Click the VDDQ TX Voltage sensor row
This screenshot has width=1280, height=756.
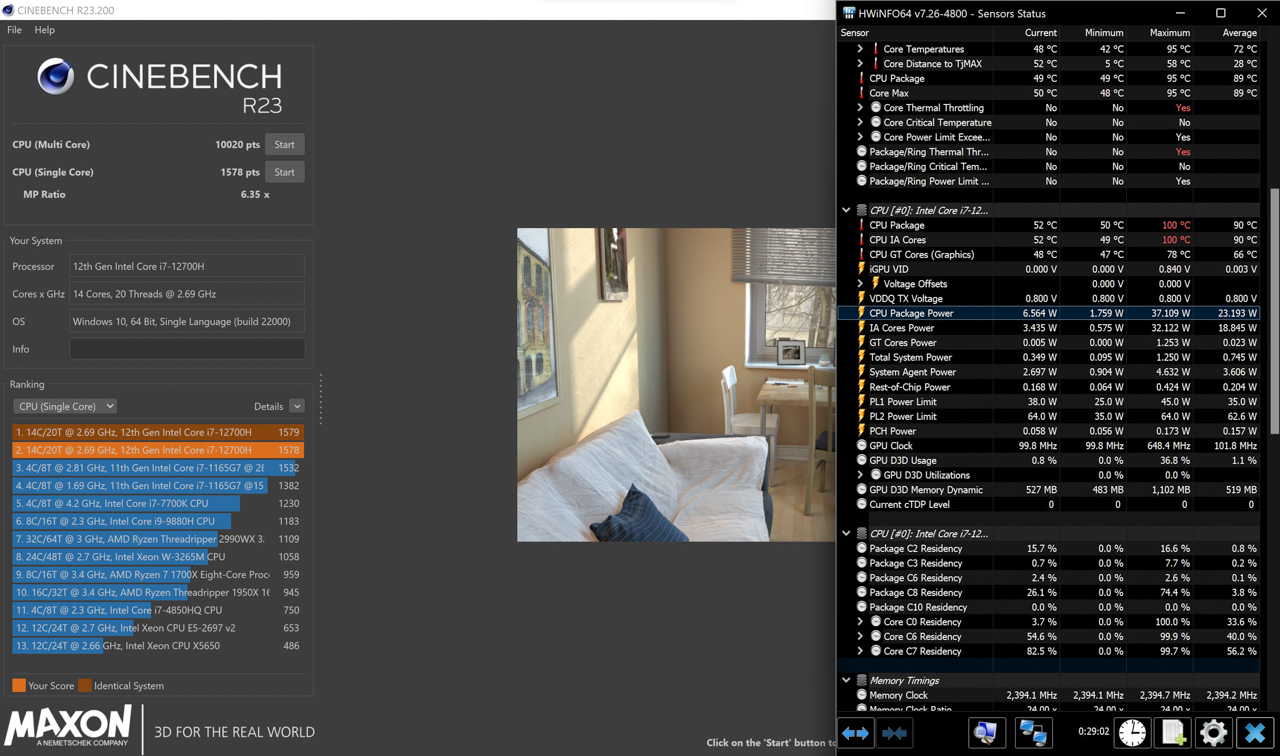[x=1048, y=298]
